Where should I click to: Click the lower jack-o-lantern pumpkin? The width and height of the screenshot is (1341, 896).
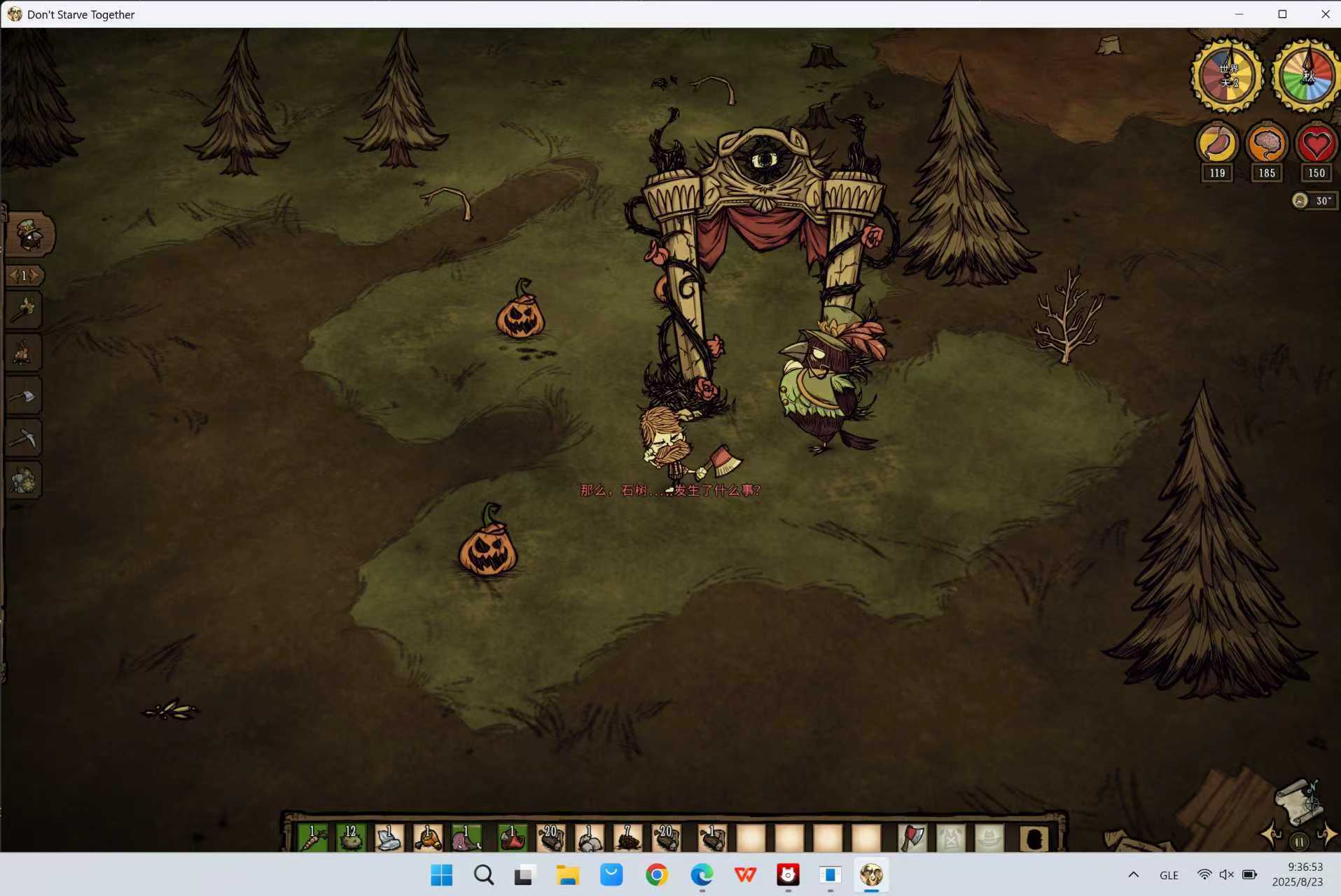[488, 542]
